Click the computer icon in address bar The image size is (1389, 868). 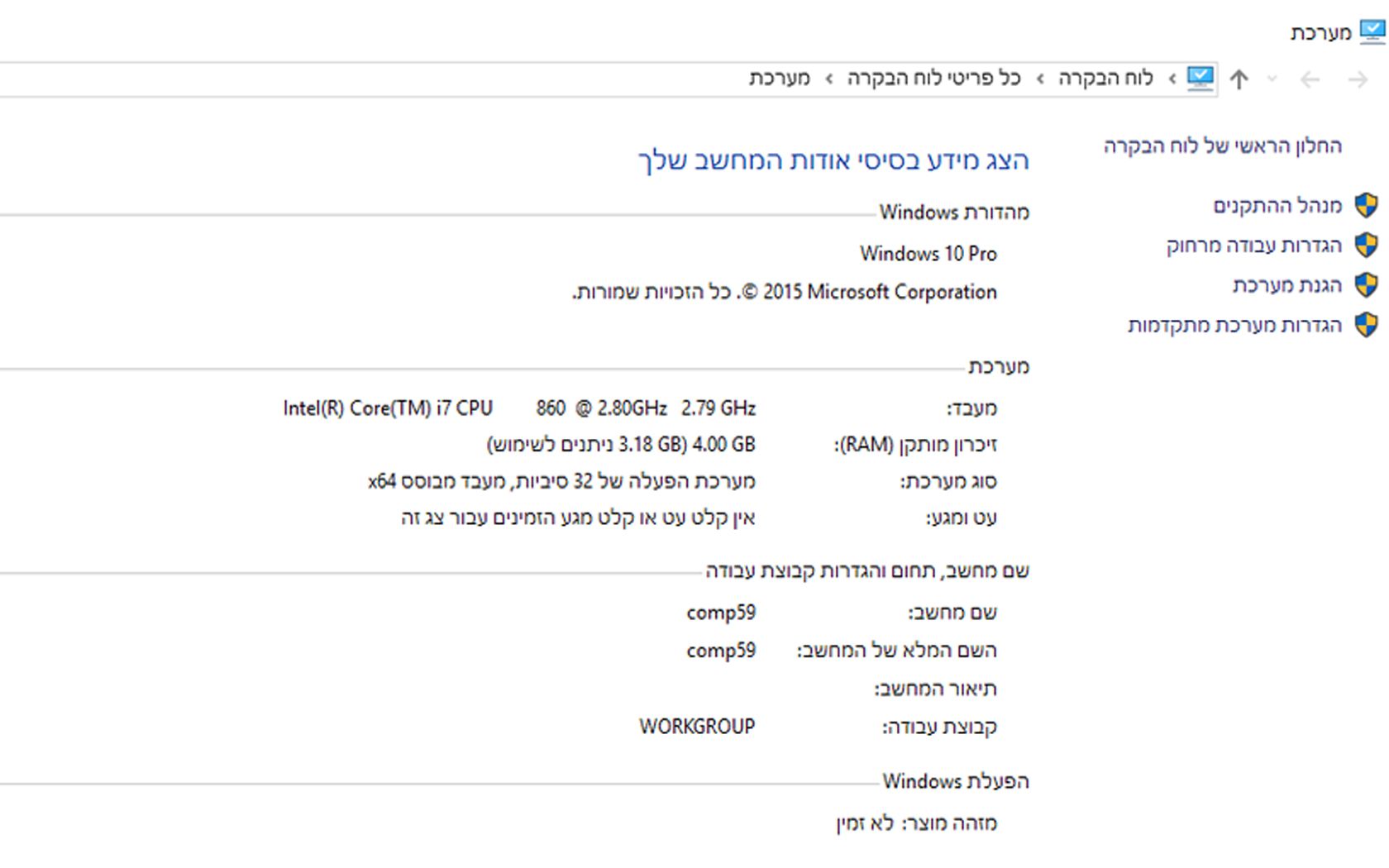1200,79
